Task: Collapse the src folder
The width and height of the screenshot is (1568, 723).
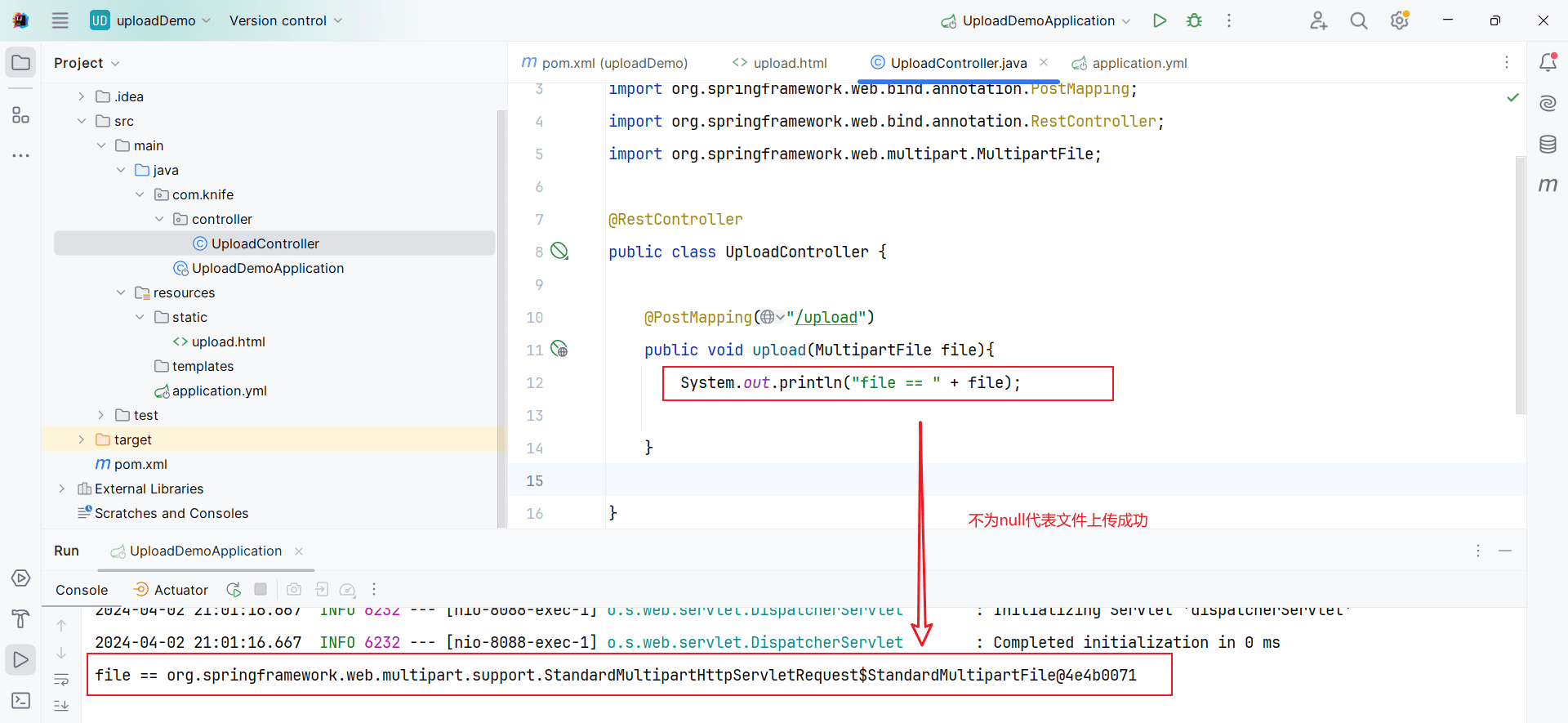Action: click(81, 121)
